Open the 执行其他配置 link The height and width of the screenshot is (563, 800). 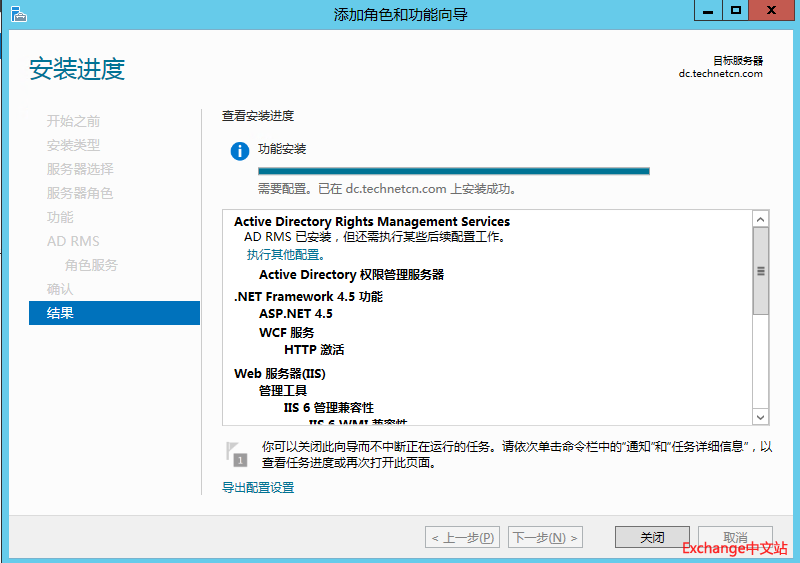pos(286,255)
